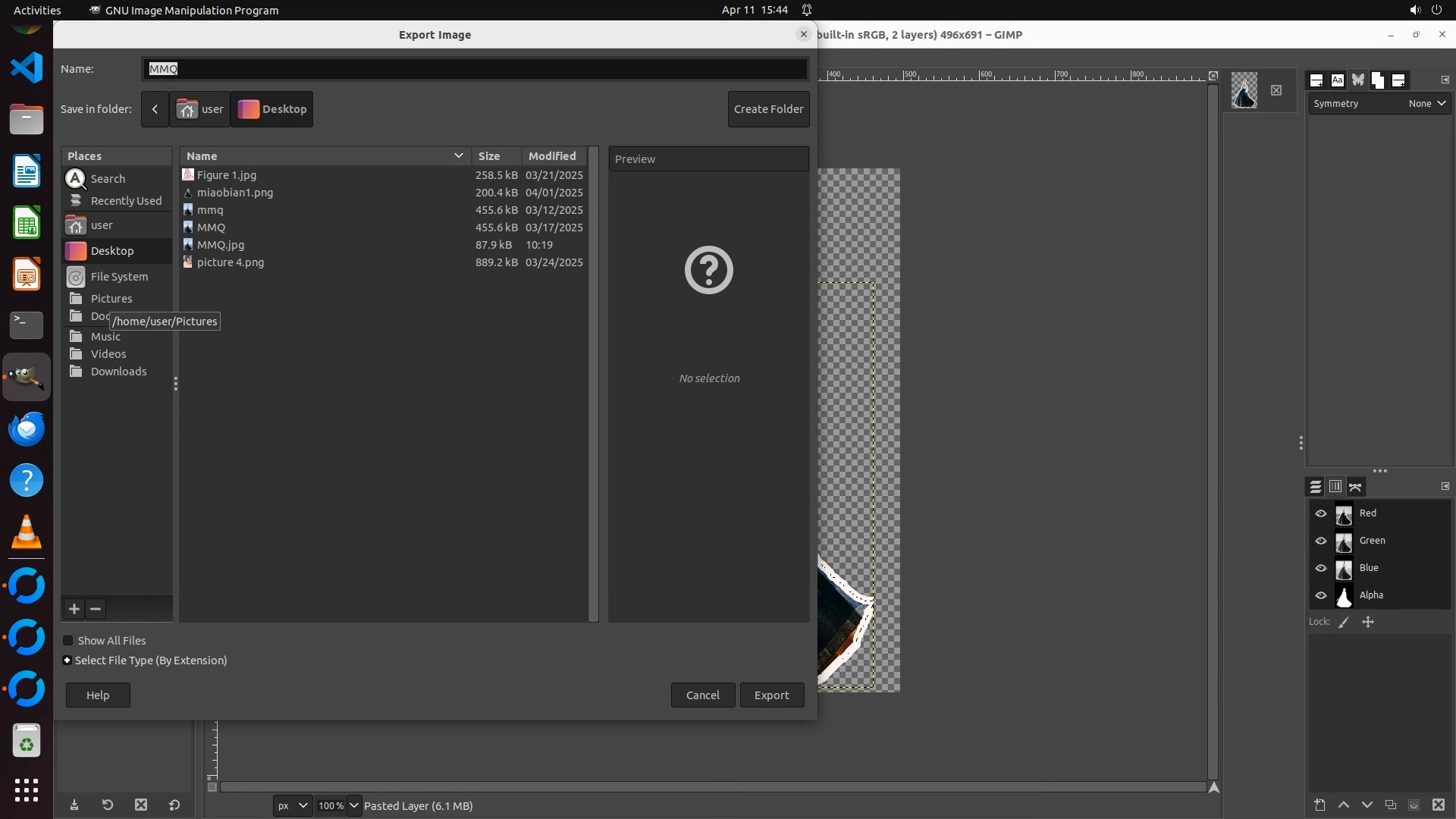Enable the Show All Files checkbox

point(68,641)
